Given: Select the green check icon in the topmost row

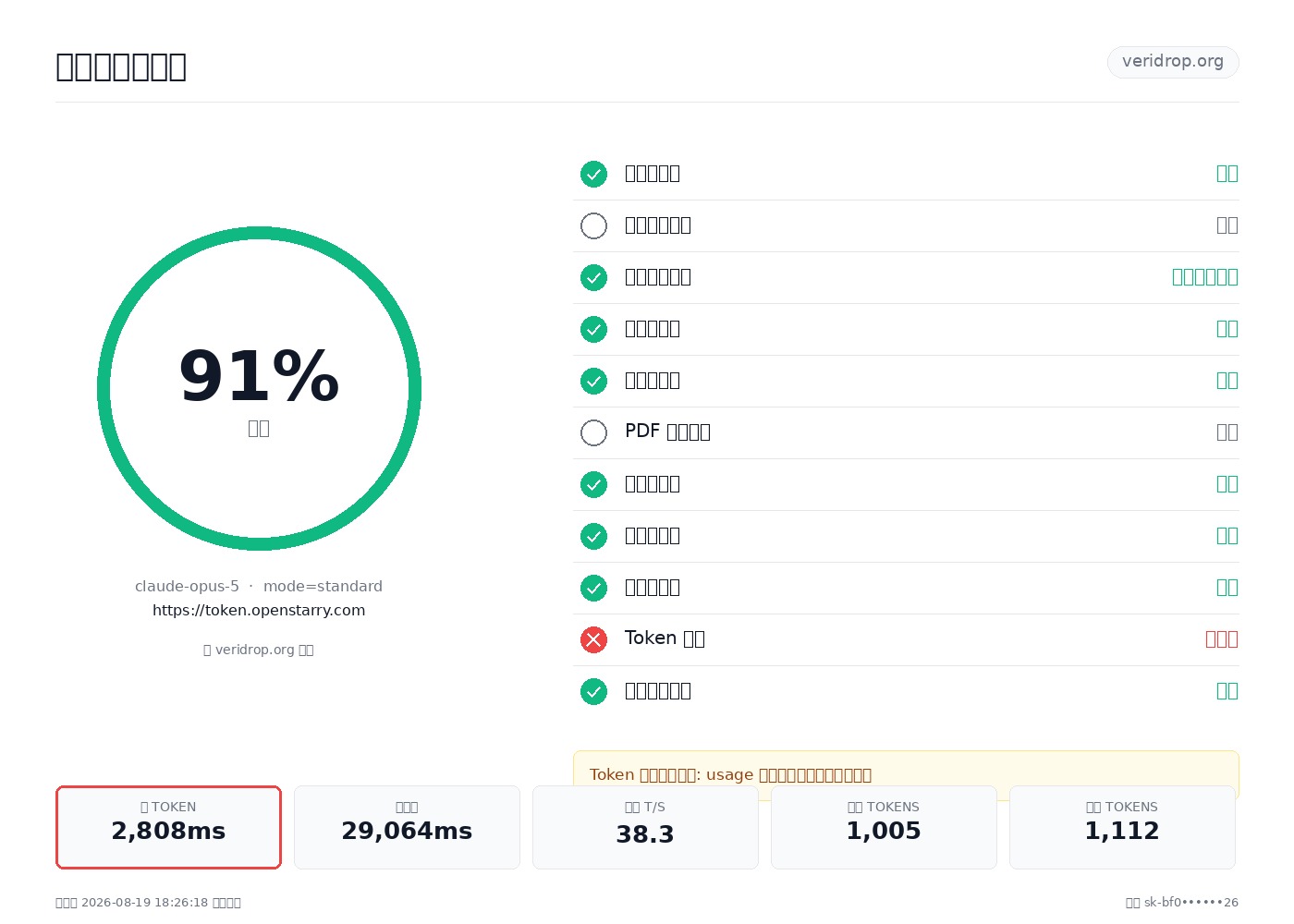Looking at the screenshot, I should [593, 174].
